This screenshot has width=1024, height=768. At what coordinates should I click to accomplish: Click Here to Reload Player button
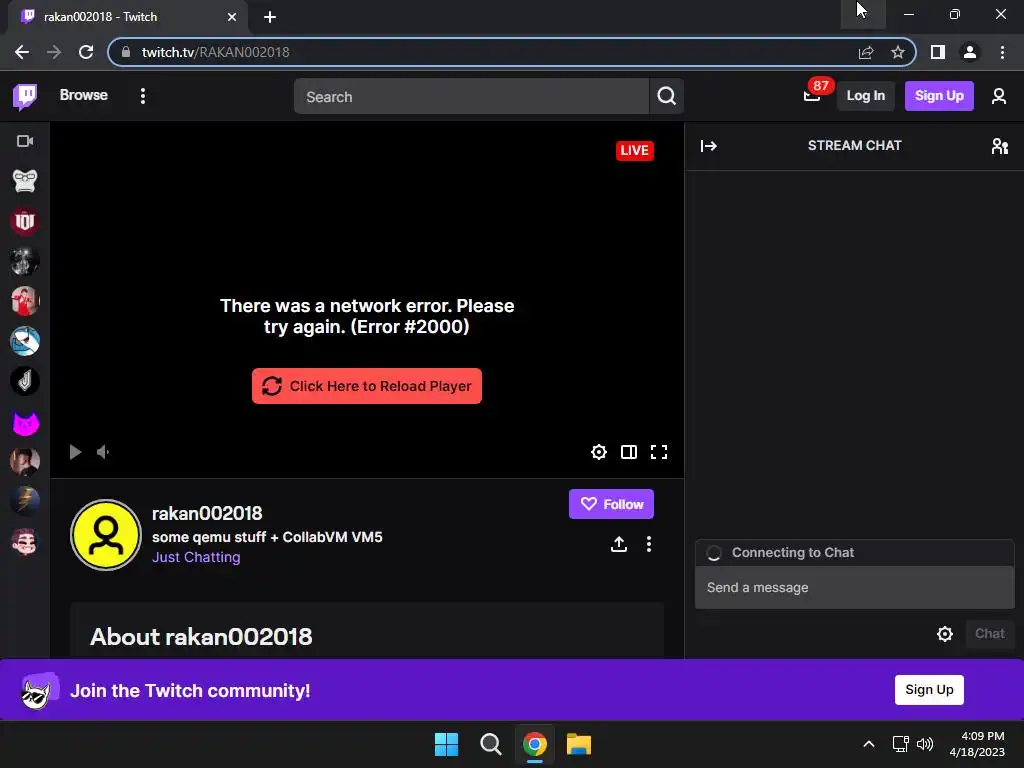click(x=366, y=386)
